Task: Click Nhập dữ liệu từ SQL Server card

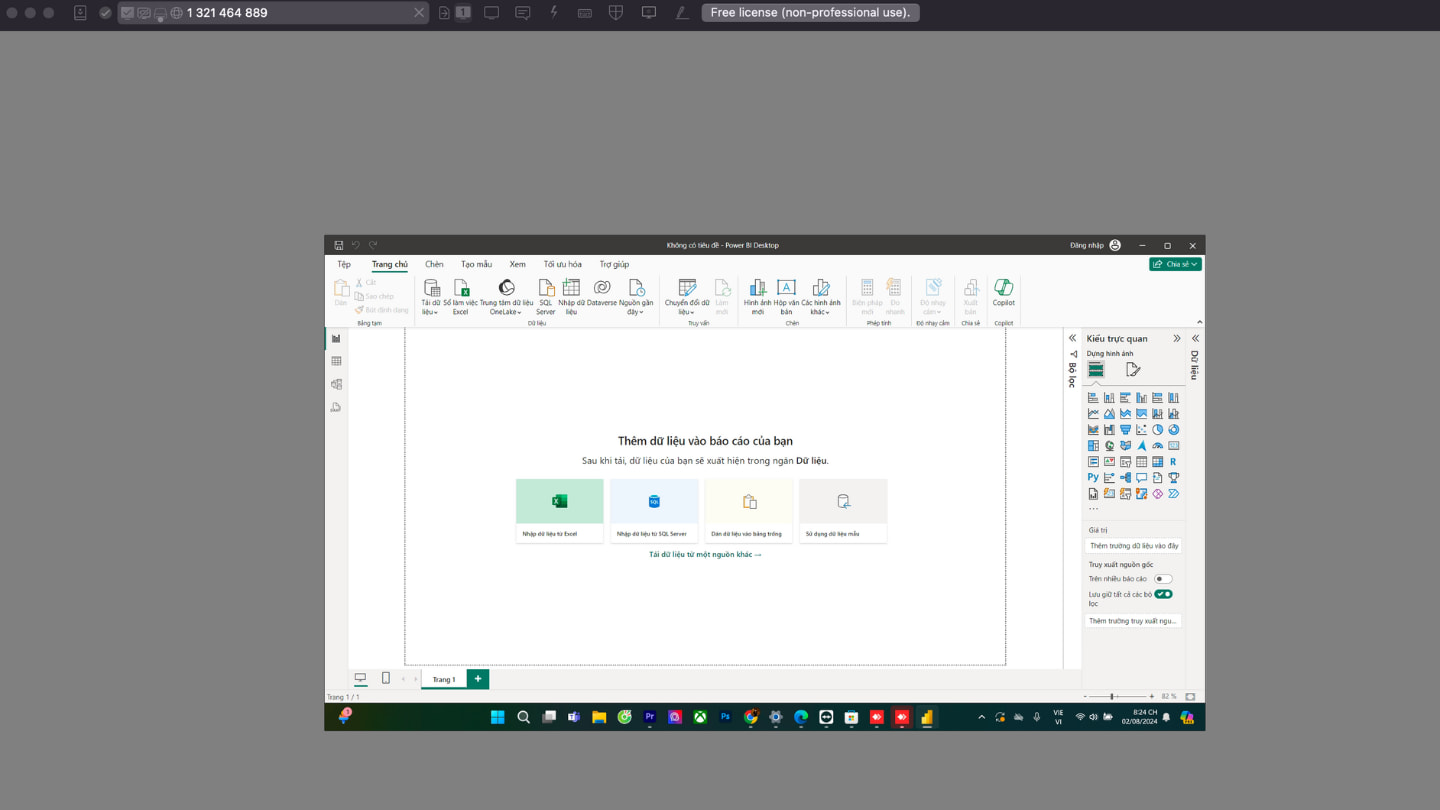Action: tap(654, 511)
